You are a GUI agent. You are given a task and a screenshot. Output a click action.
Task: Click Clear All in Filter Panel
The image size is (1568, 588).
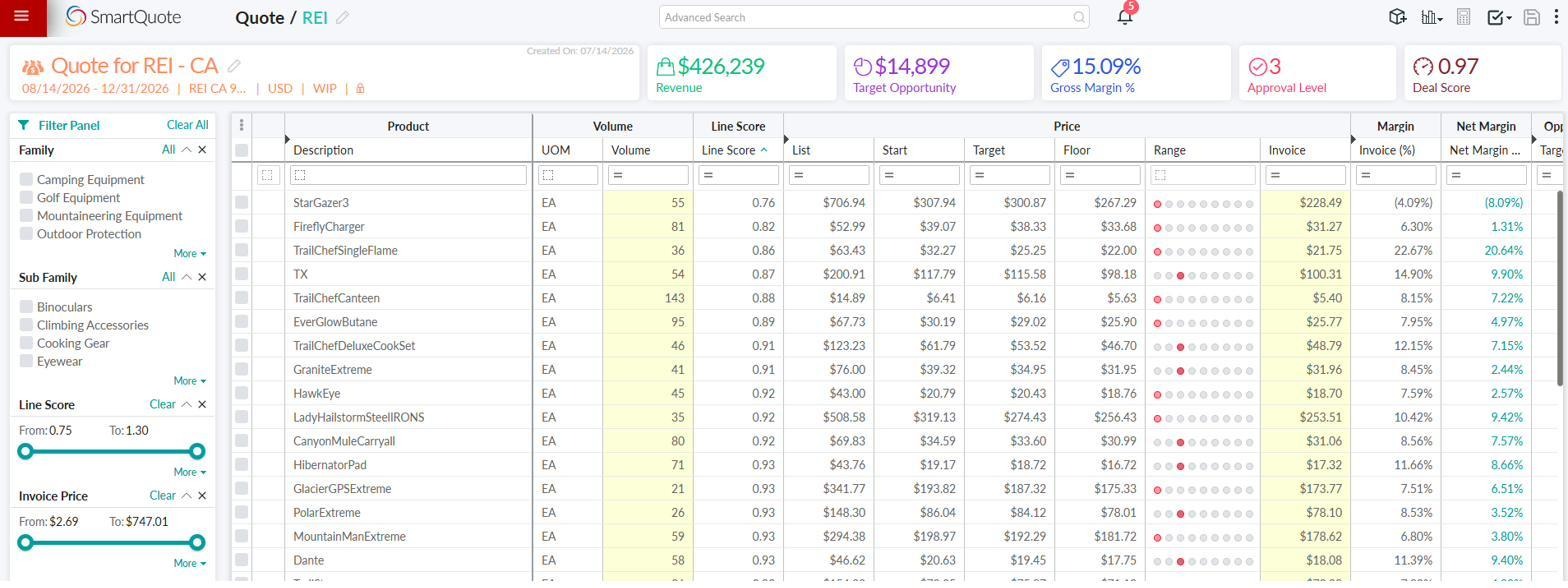point(187,125)
